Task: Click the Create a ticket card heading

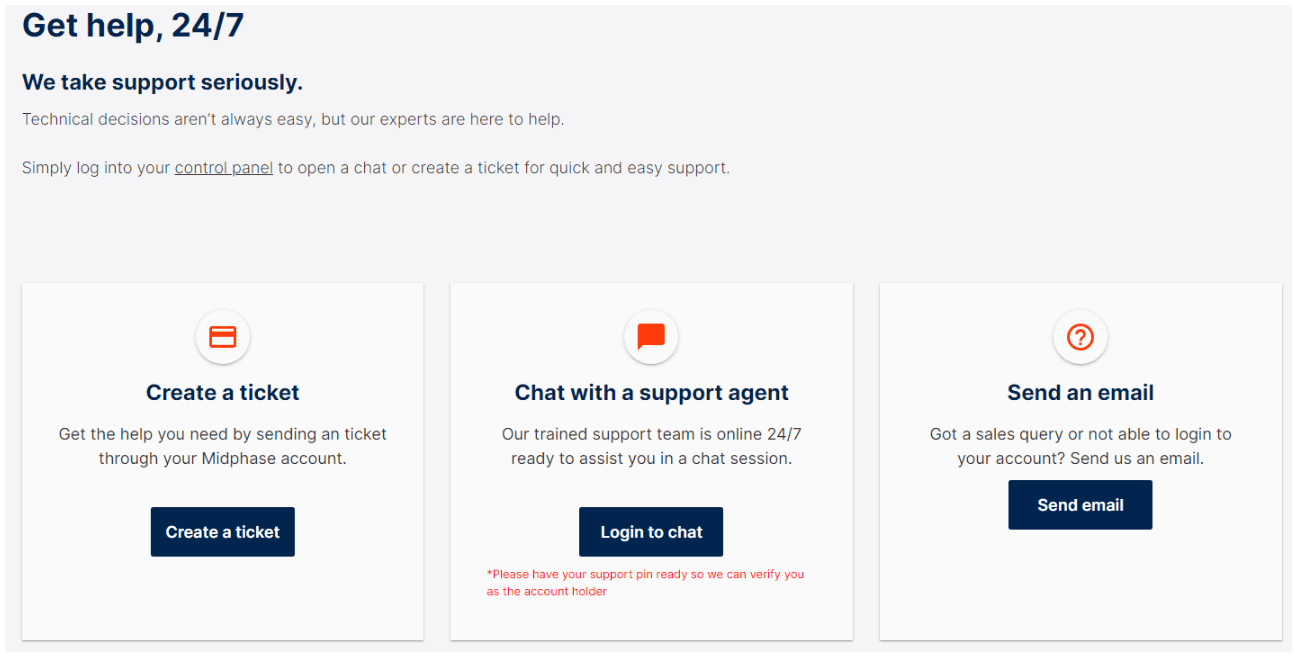Action: coord(223,393)
